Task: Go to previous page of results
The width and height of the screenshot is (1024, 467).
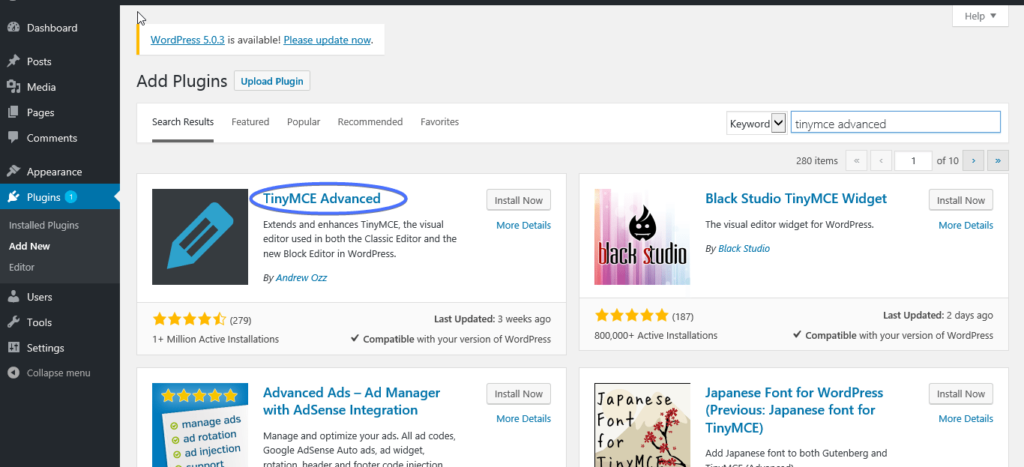Action: 881,161
